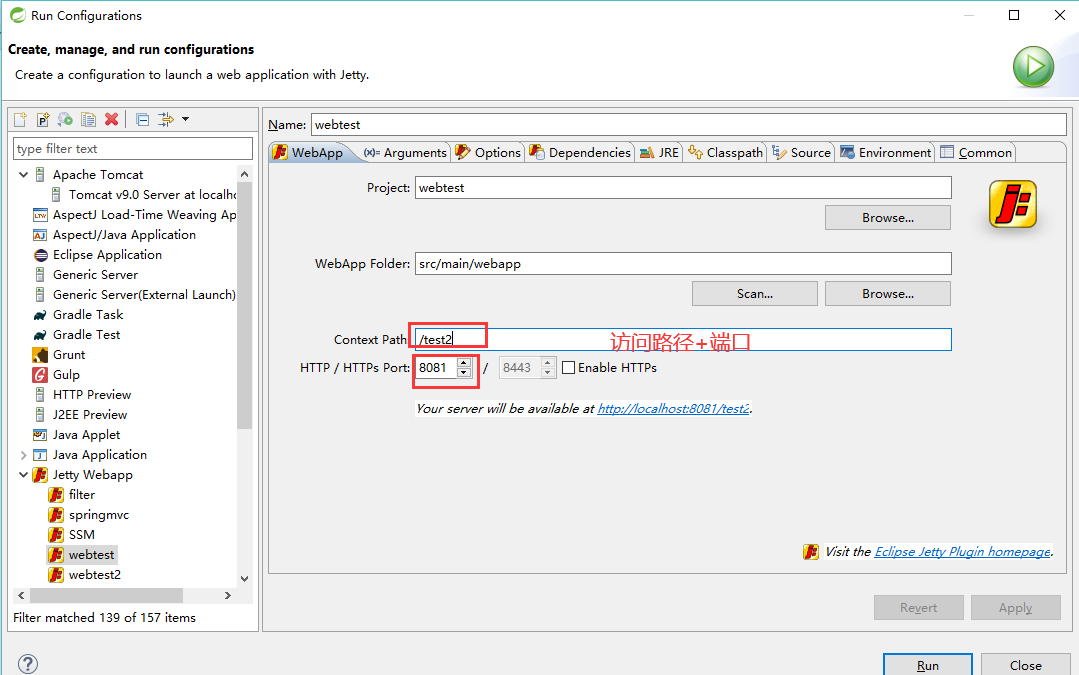Image resolution: width=1079 pixels, height=675 pixels.
Task: Open the filter options dropdown arrow
Action: (x=185, y=119)
